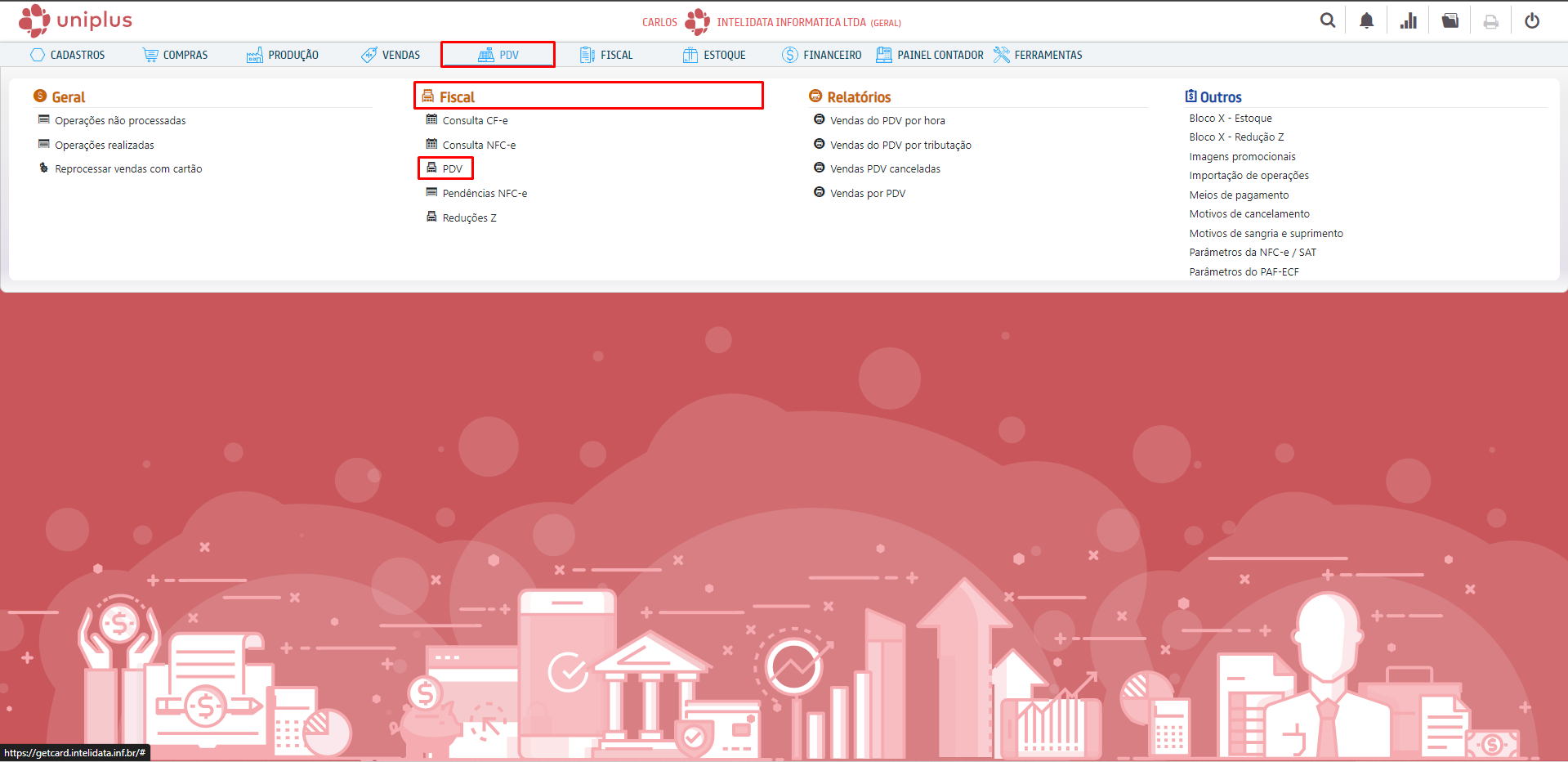Expand the FERRAMENTAS menu
Screen dimensions: 1568x762
click(1038, 55)
